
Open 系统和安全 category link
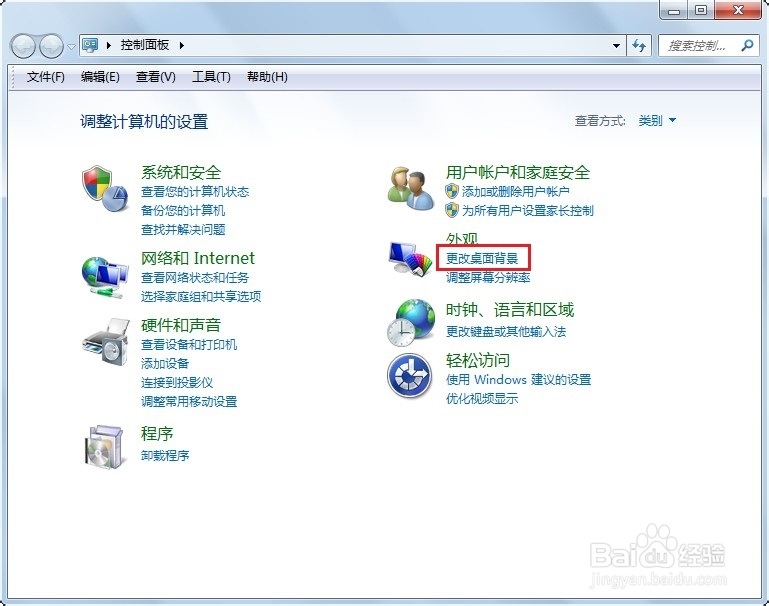181,172
